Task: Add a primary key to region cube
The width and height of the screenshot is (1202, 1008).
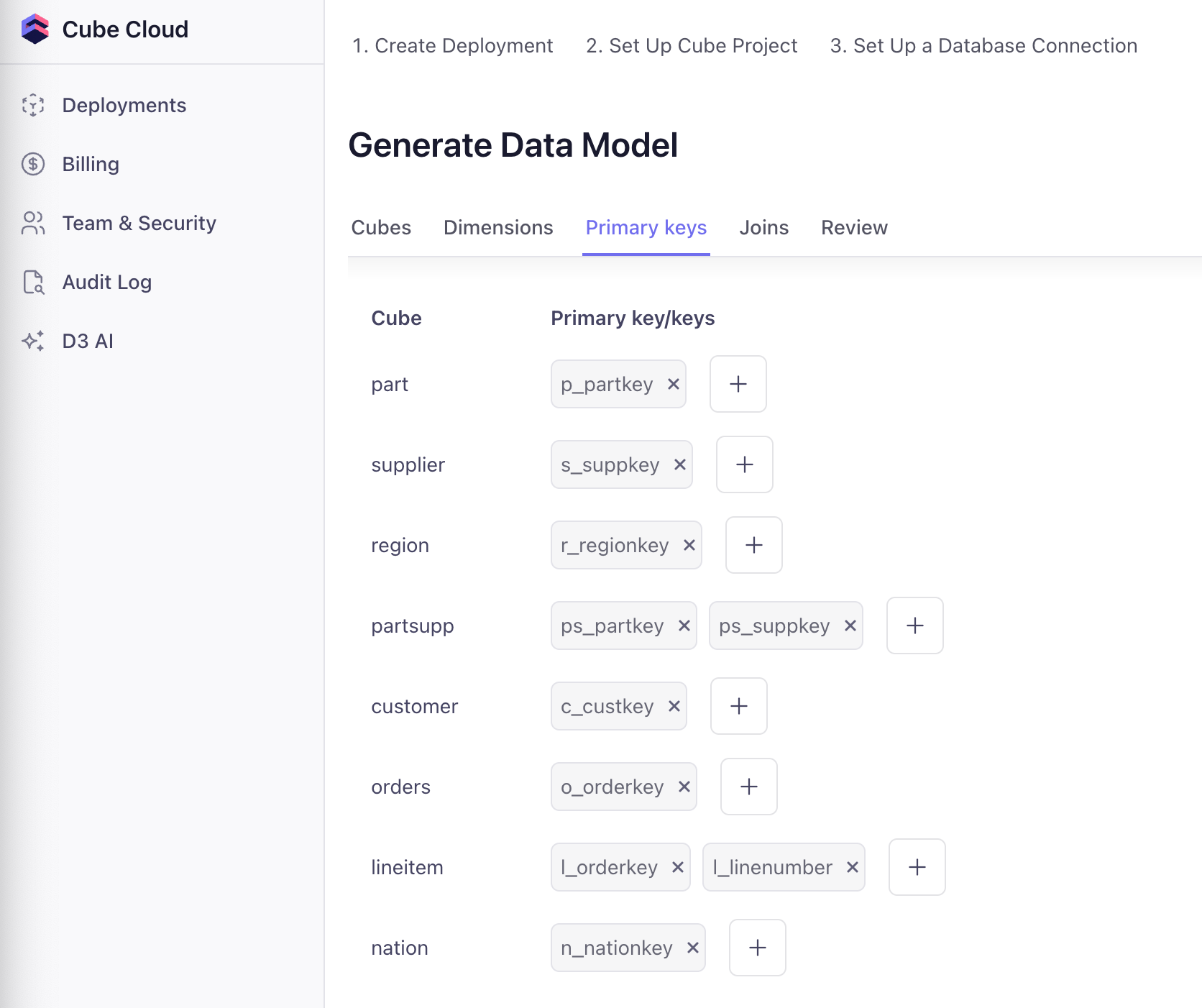Action: 753,546
